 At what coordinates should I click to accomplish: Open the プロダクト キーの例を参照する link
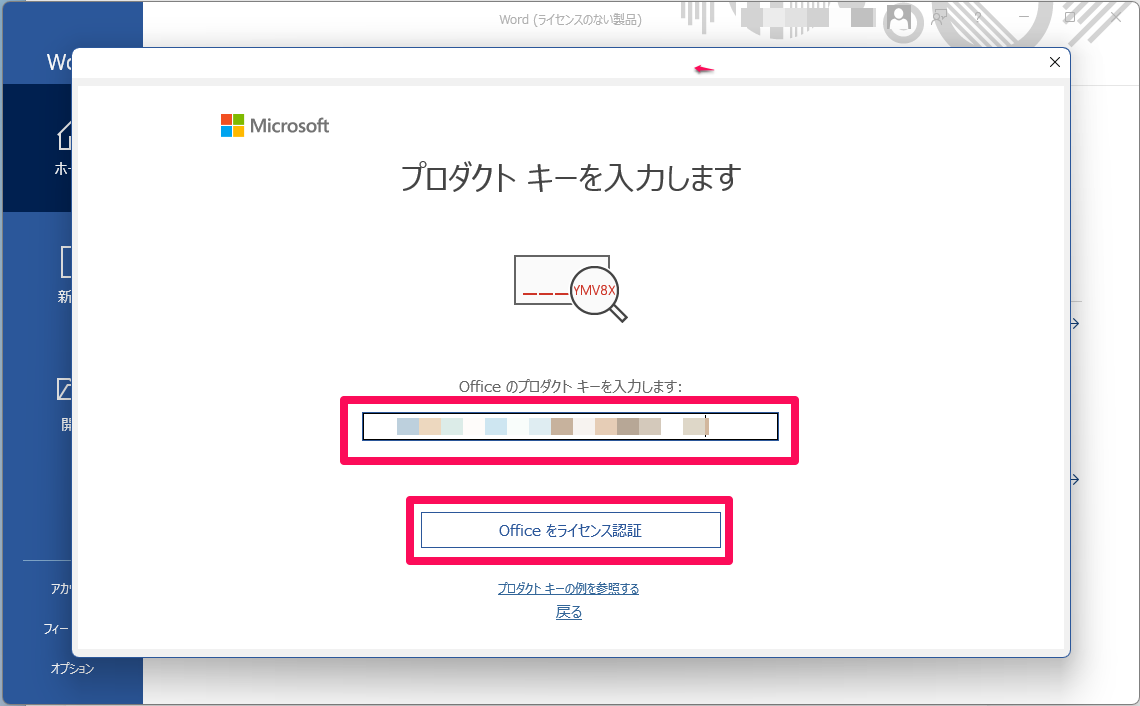(x=569, y=588)
